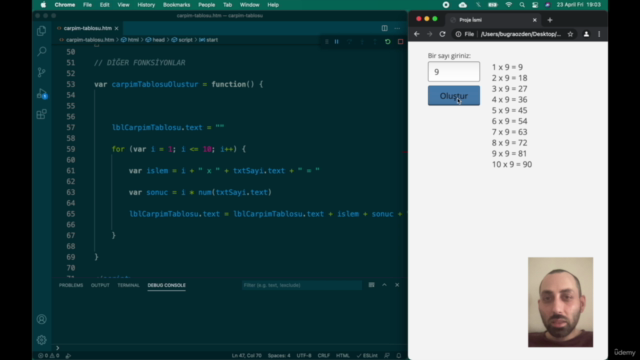Open the Run and Debug view
Viewport: 640px width, 360px height.
point(42,93)
